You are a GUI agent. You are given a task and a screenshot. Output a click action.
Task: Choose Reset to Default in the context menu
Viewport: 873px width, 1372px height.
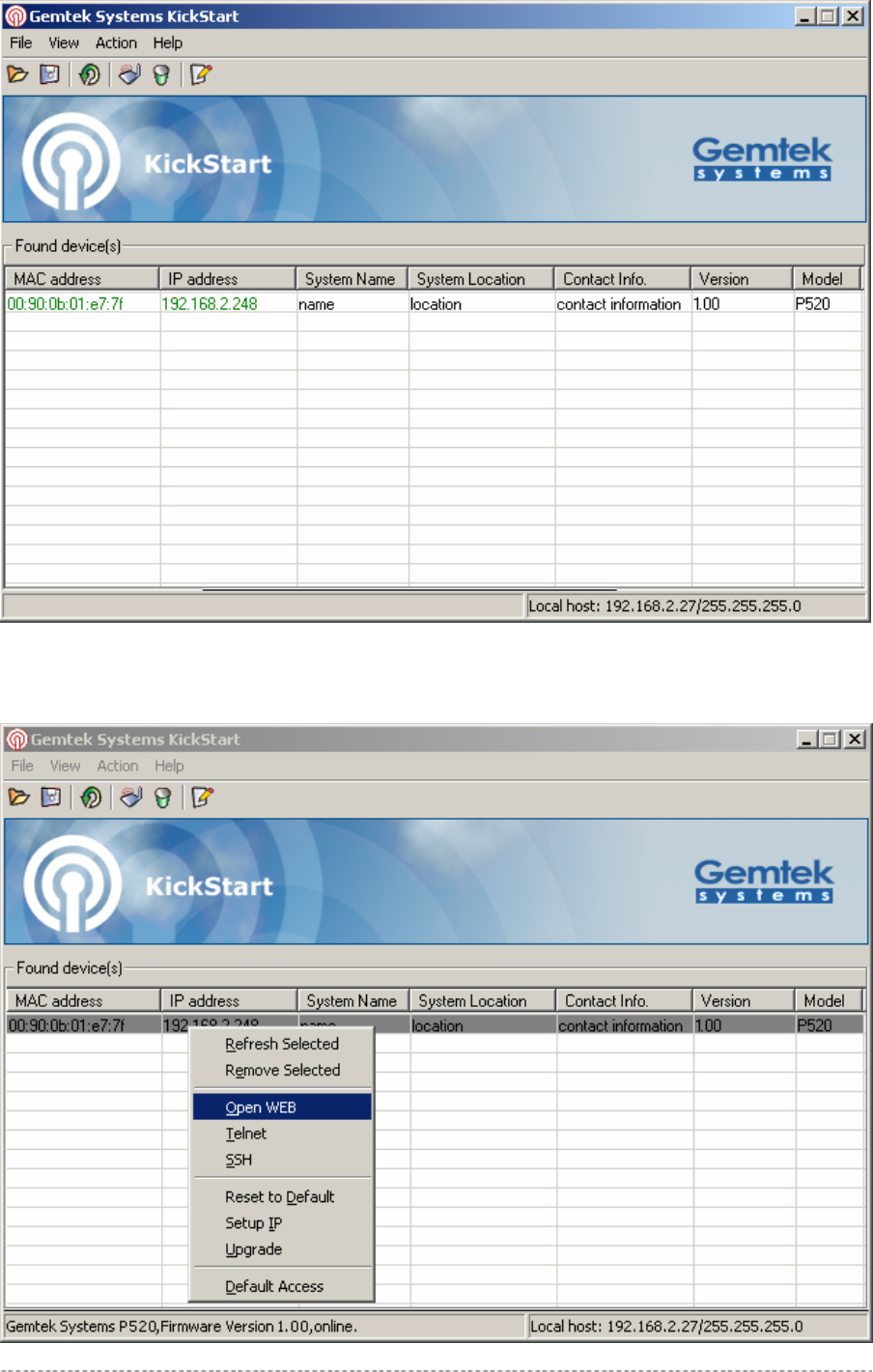point(282,1196)
